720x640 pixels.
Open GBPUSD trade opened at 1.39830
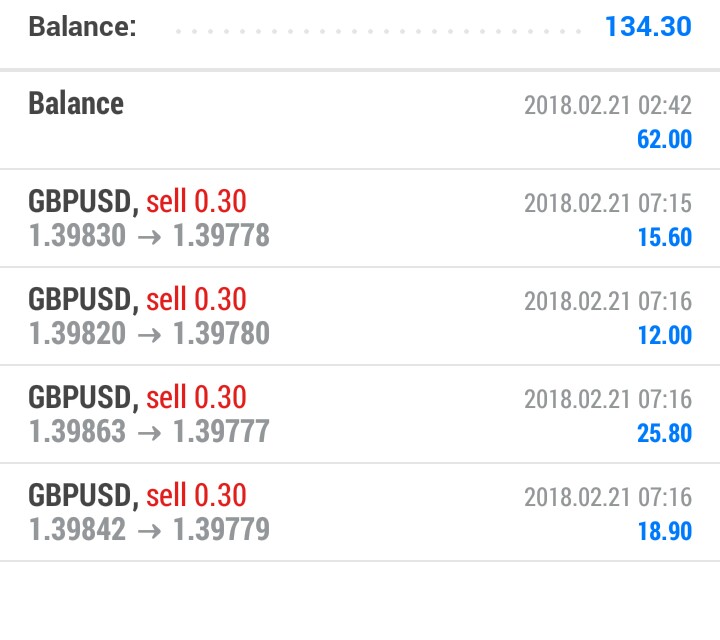pyautogui.click(x=360, y=218)
